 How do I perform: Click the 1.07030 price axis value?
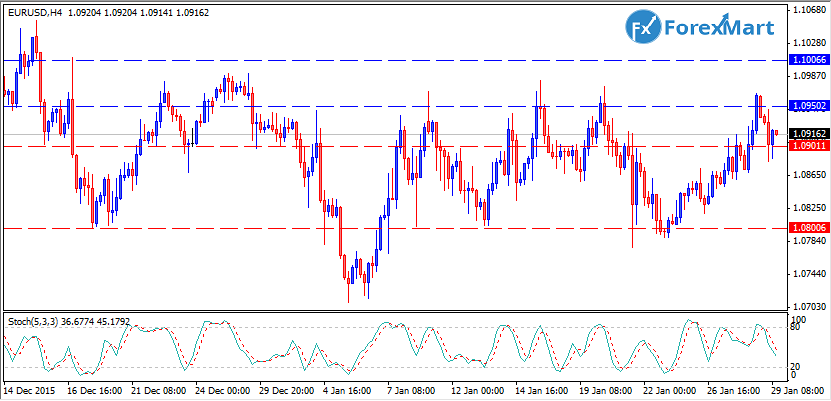tap(808, 307)
